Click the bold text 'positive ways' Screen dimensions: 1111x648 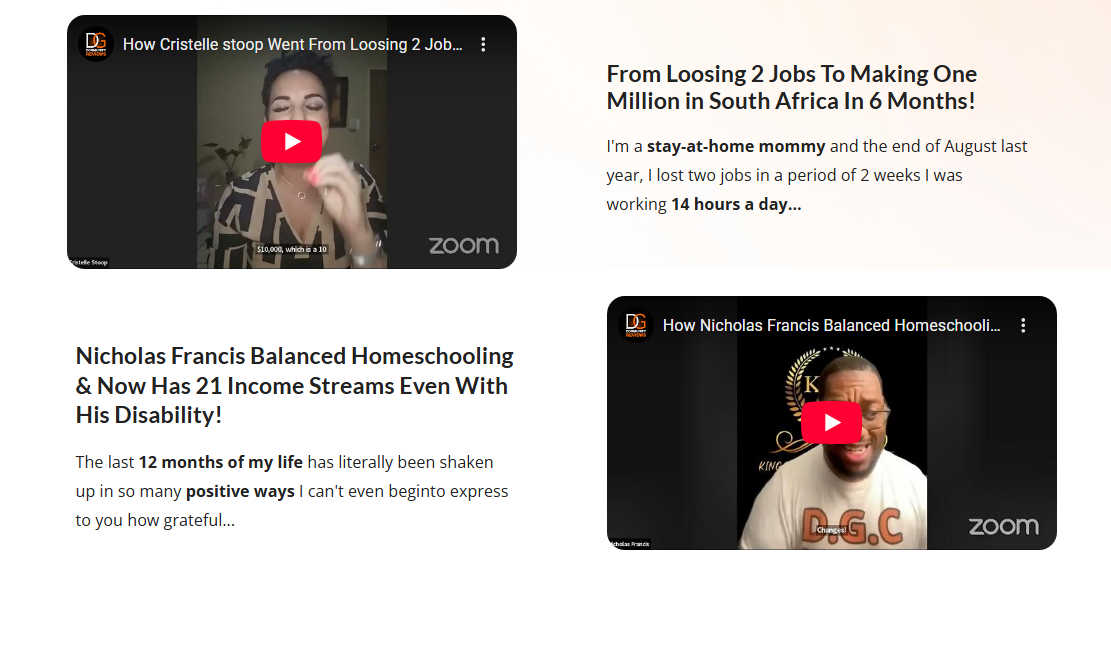[x=240, y=491]
